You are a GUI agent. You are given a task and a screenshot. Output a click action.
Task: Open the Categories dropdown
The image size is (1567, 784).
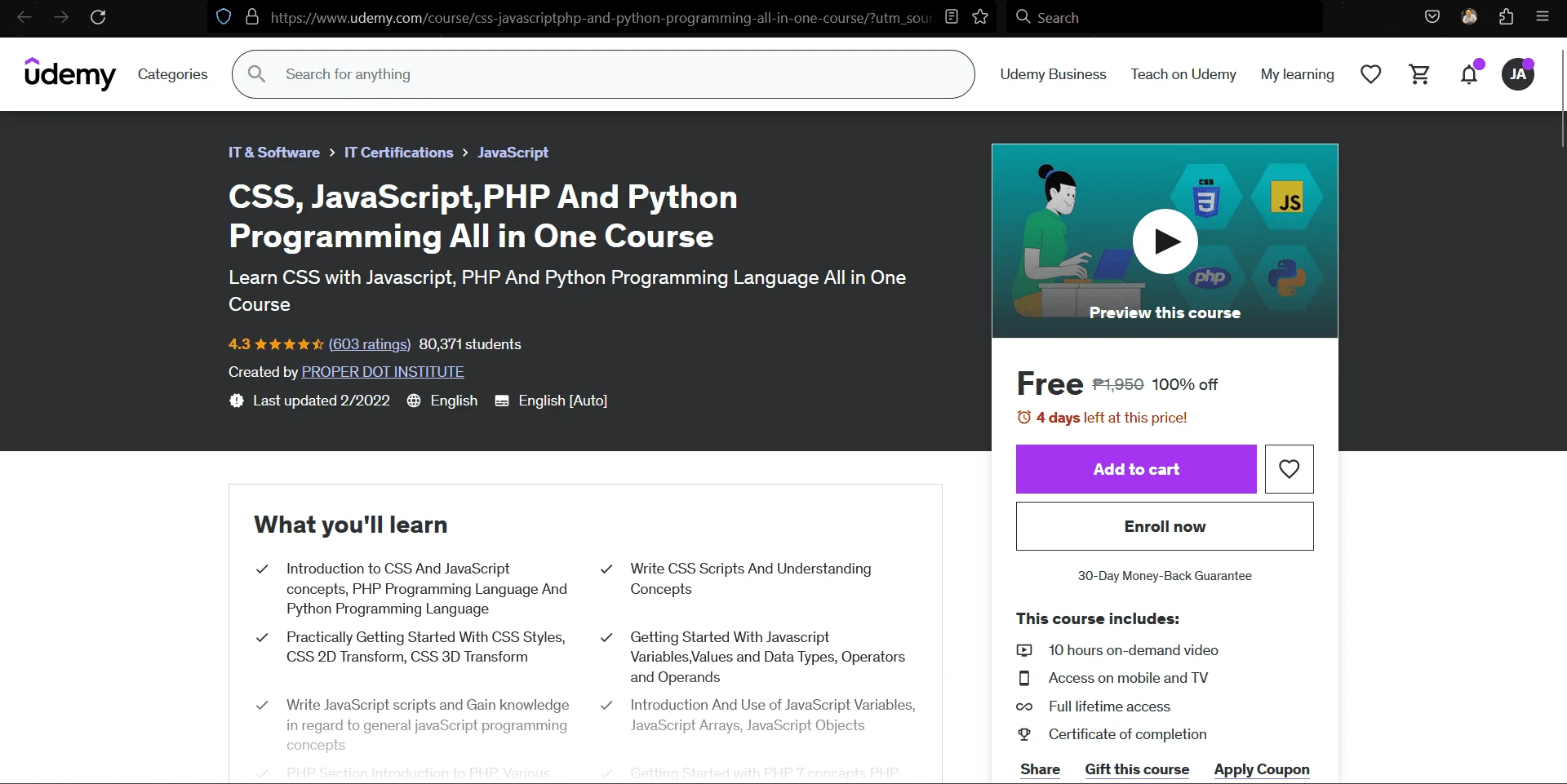173,74
